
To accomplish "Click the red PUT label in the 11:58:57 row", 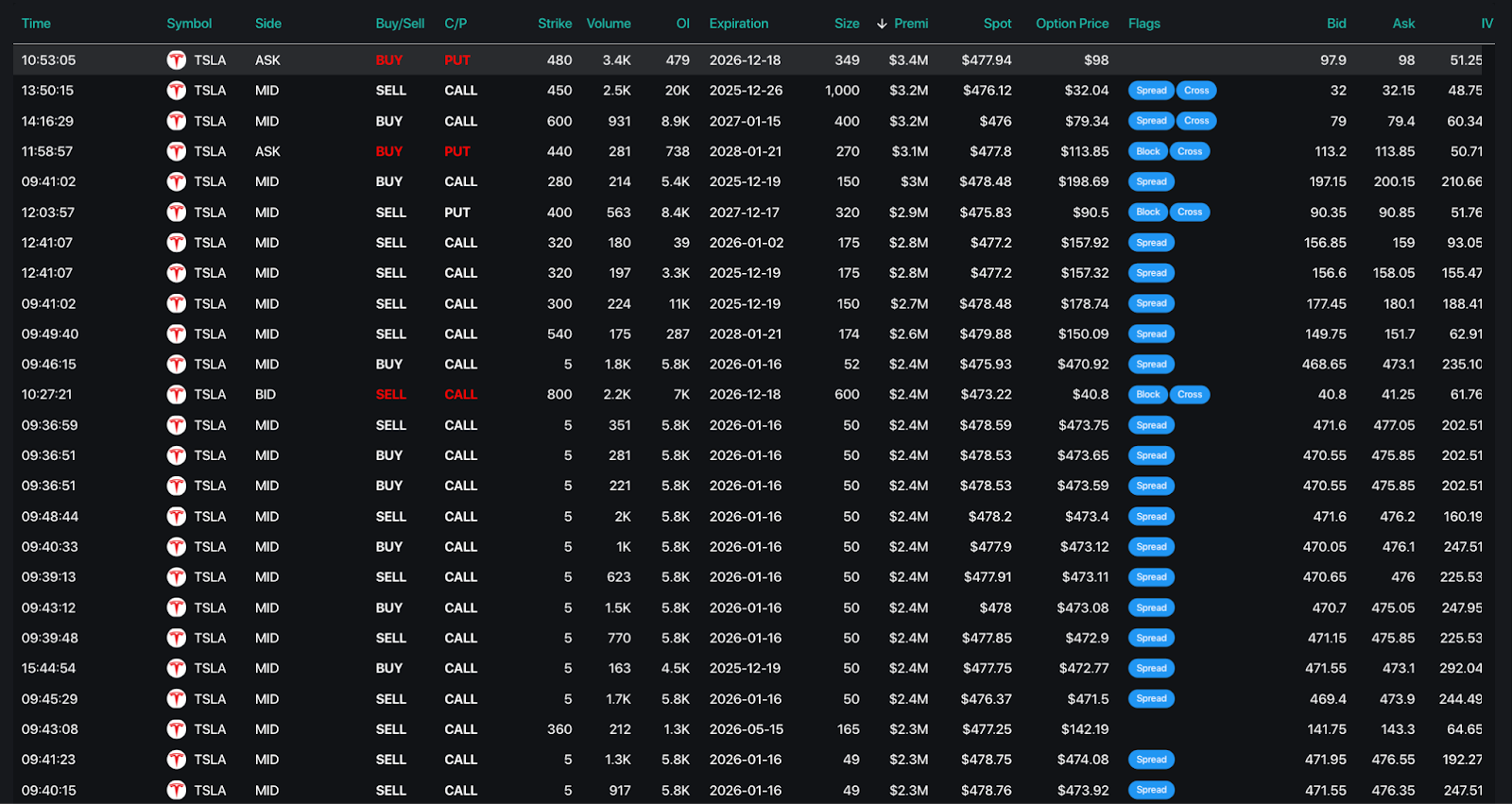I will [x=457, y=151].
